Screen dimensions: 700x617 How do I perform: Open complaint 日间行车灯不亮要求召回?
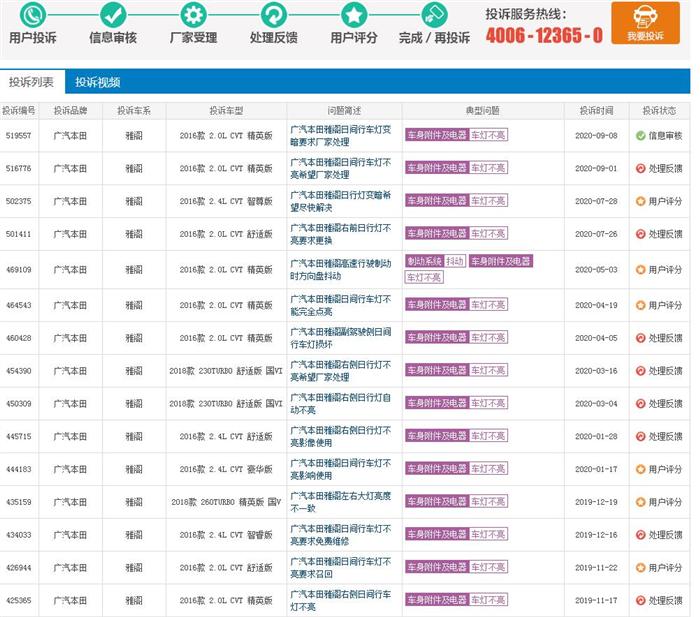[x=341, y=567]
